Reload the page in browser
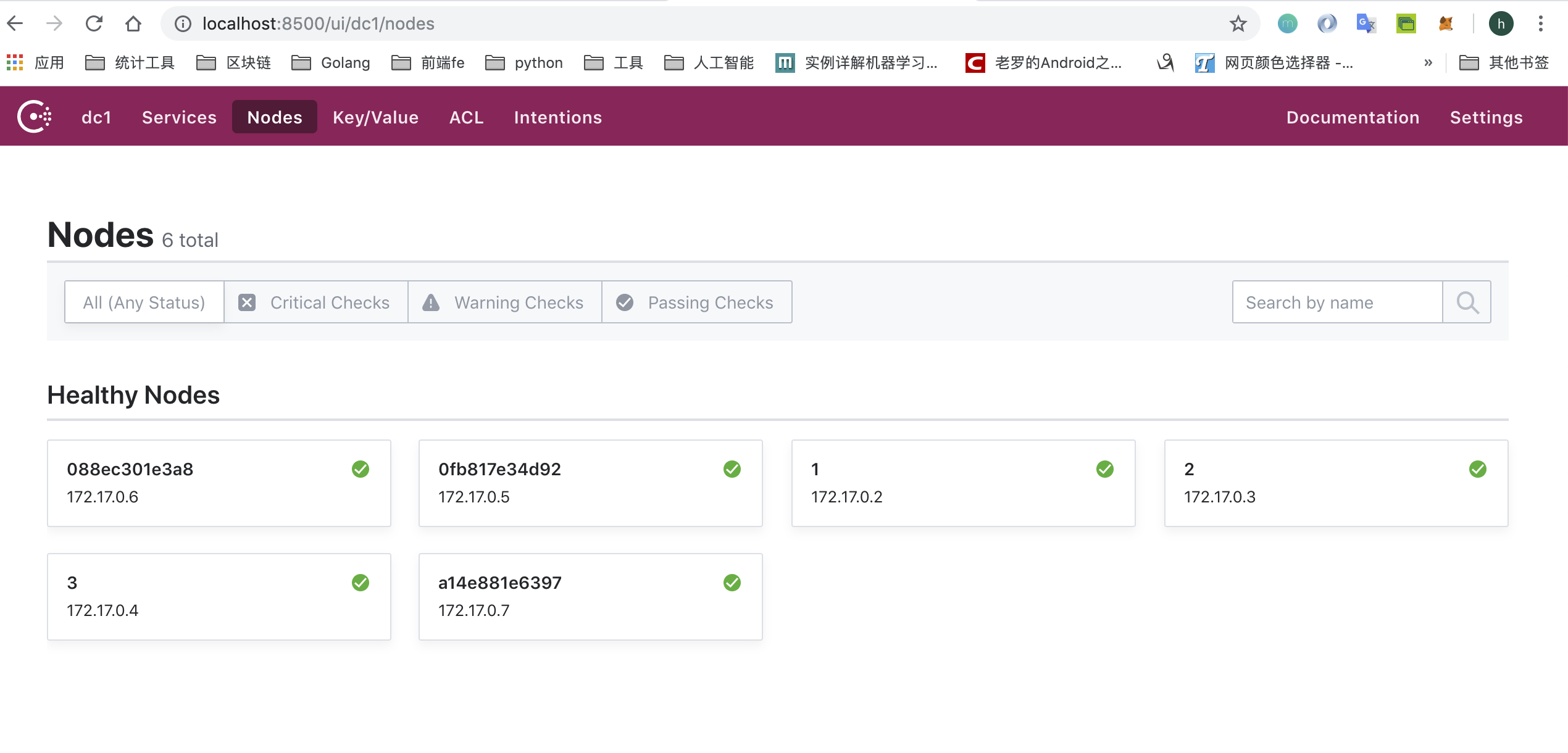This screenshot has width=1568, height=753. tap(94, 24)
